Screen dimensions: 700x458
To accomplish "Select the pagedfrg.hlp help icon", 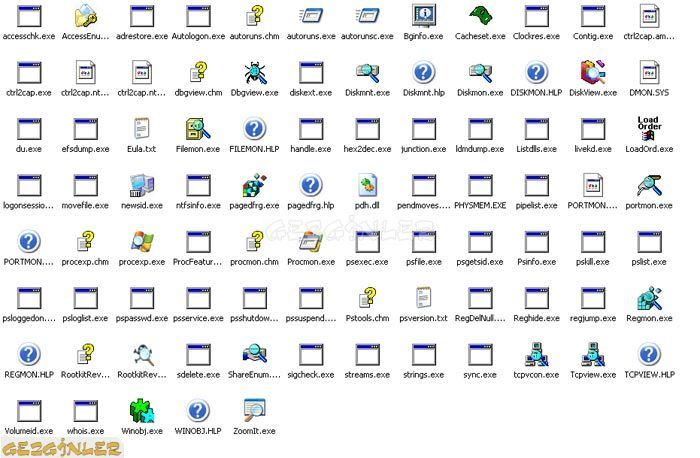I will click(x=311, y=185).
